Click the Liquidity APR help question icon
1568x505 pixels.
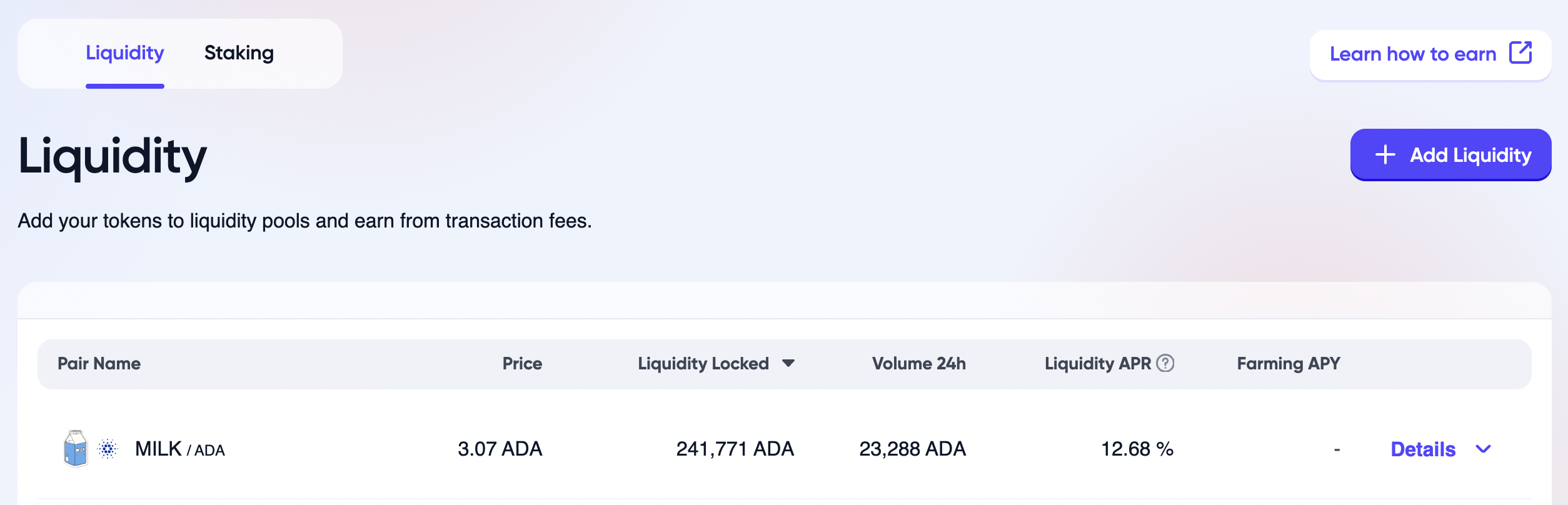coord(1165,363)
